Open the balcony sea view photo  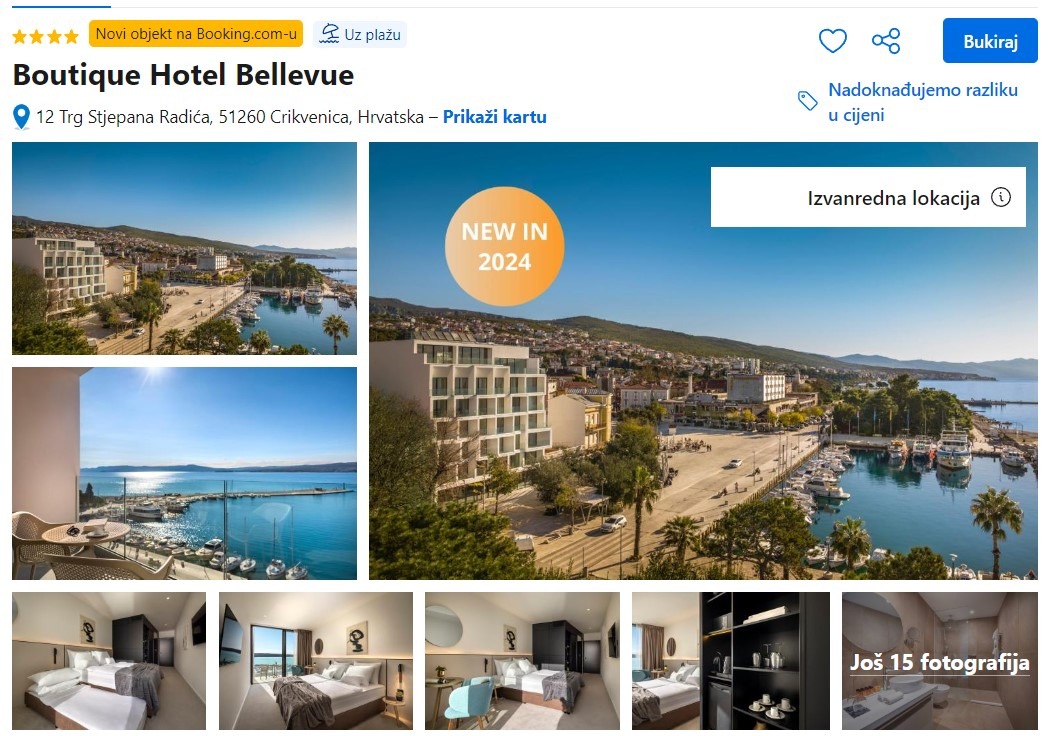pos(184,473)
